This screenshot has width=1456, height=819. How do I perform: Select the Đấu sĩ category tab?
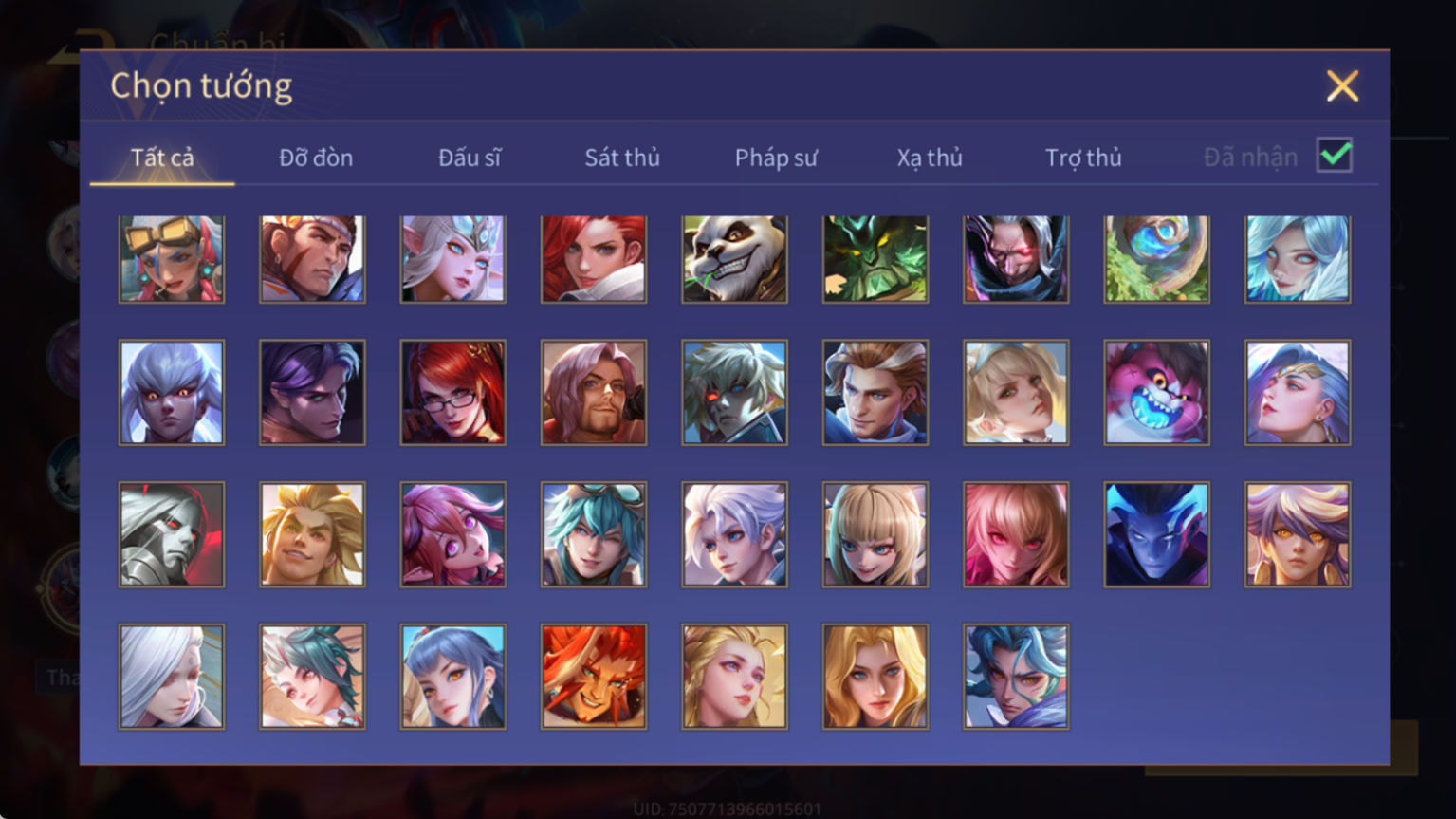pos(470,158)
